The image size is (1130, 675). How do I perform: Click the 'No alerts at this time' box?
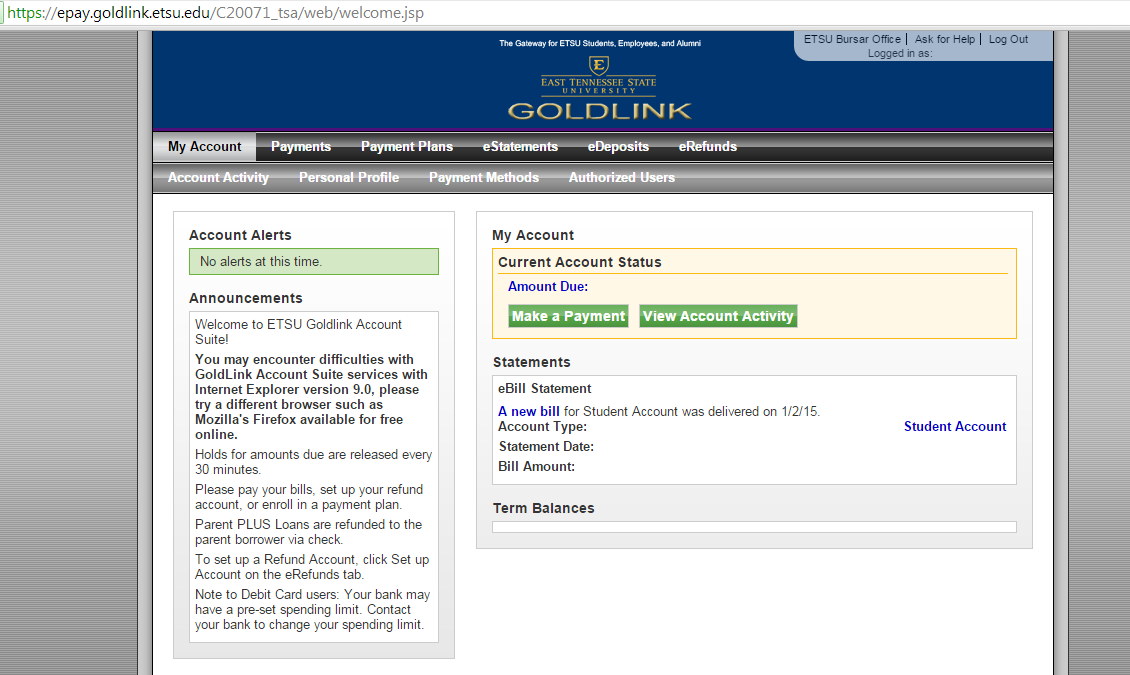314,261
